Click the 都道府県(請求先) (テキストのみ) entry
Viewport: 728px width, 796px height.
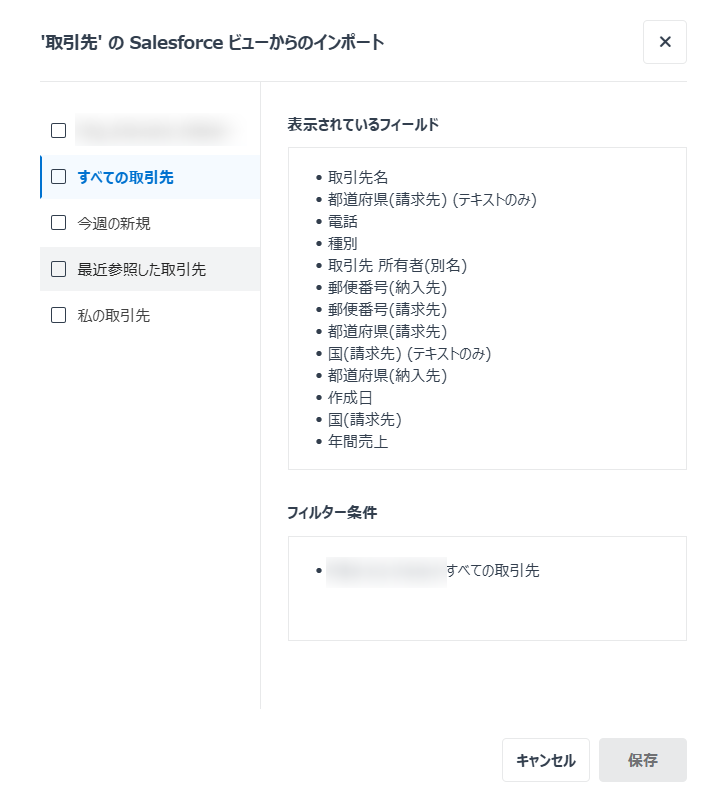pyautogui.click(x=432, y=200)
